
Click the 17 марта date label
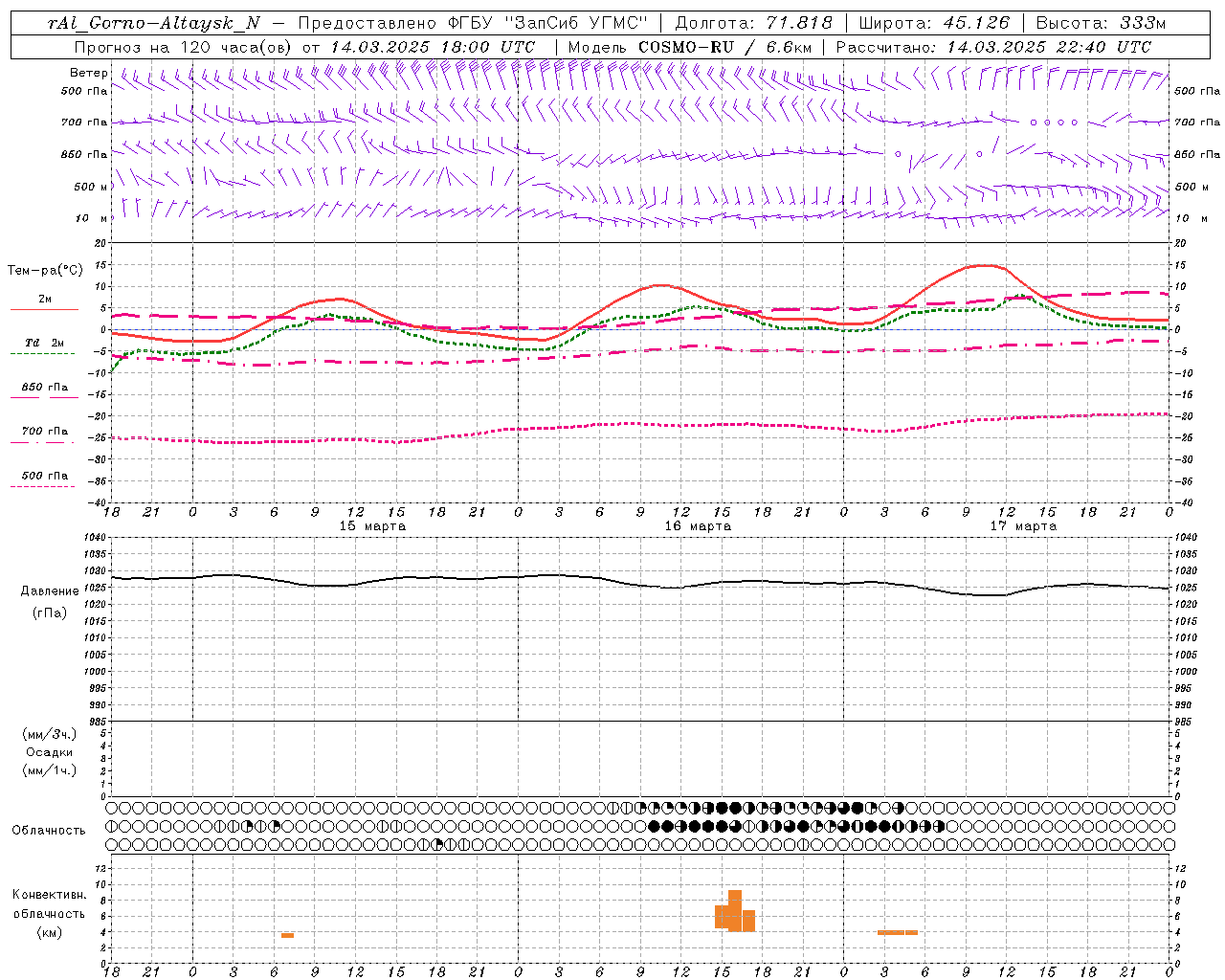click(x=1023, y=526)
